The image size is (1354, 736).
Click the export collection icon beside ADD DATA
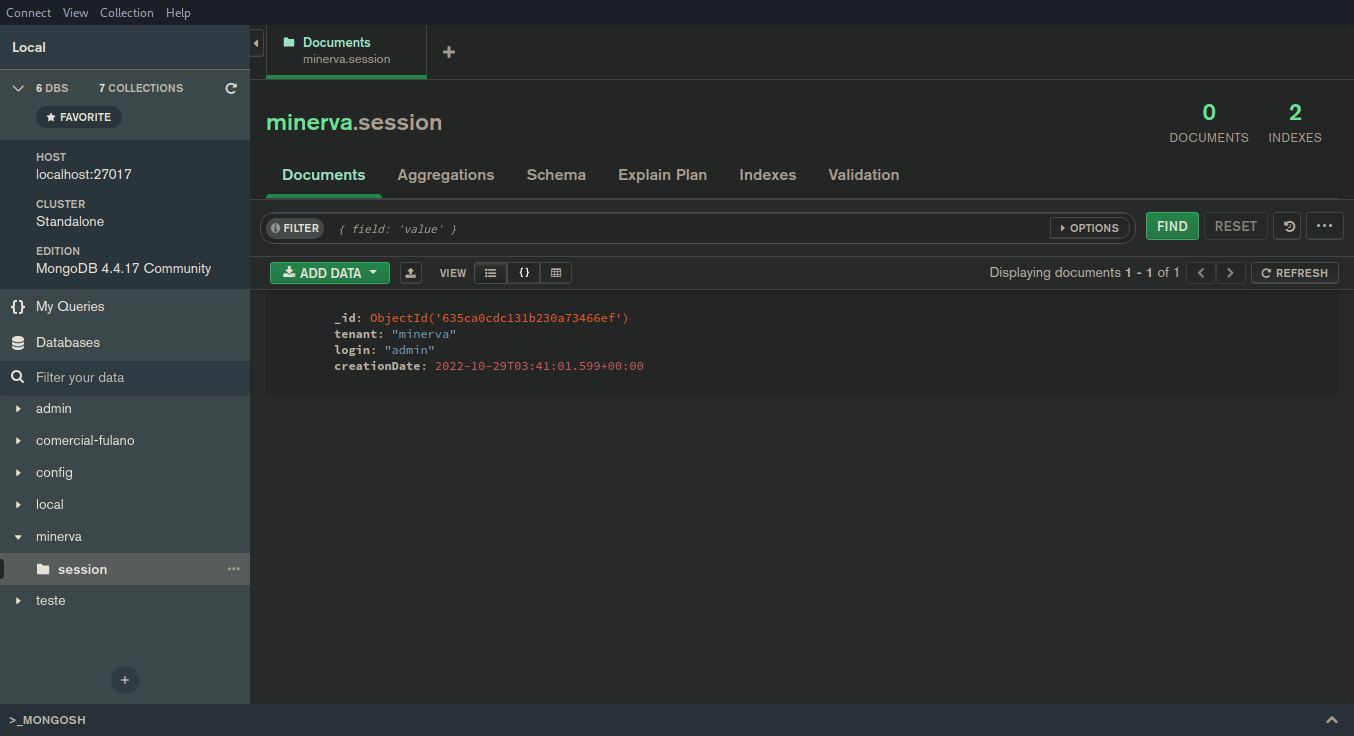(410, 272)
